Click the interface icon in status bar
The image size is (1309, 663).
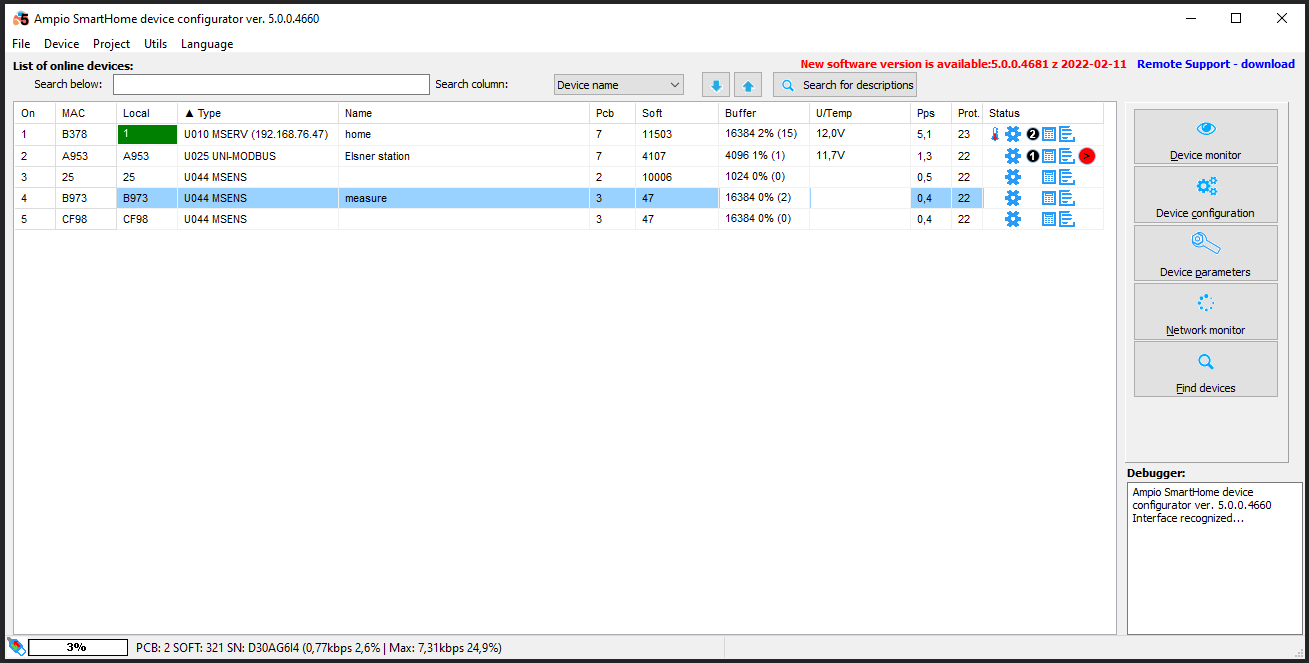(15, 646)
